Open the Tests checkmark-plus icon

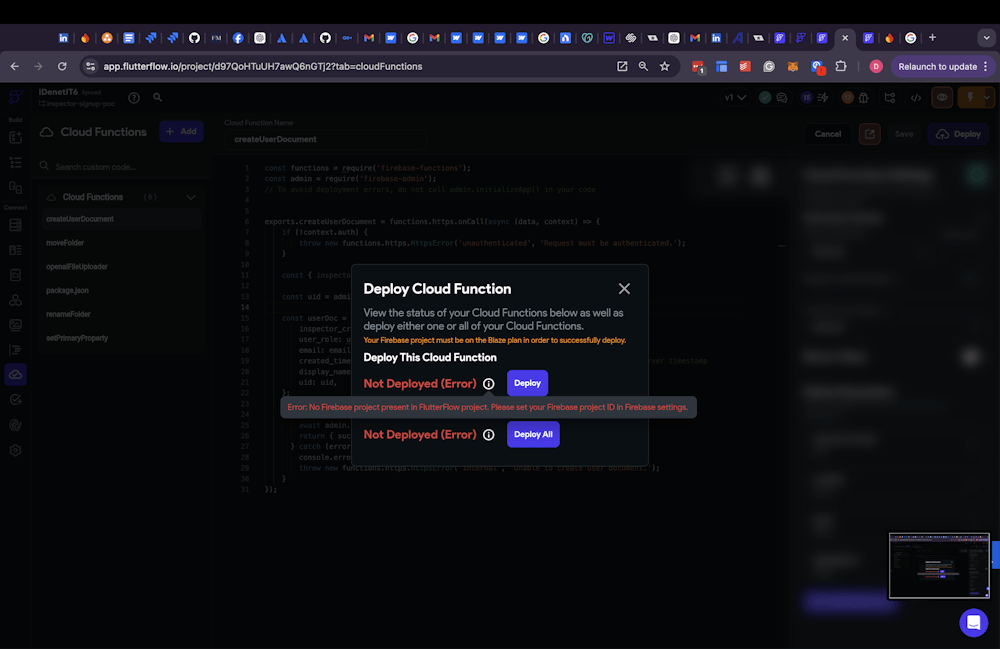pyautogui.click(x=16, y=400)
